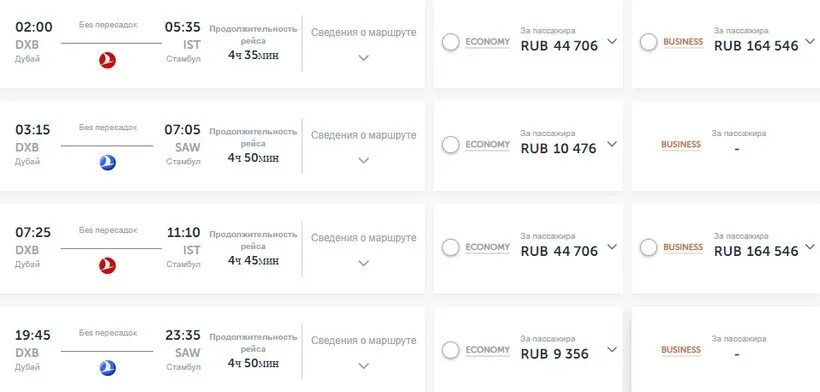This screenshot has width=820, height=392.
Task: Choose the Economy RUB 10 476 fare radio button
Action: pyautogui.click(x=450, y=145)
